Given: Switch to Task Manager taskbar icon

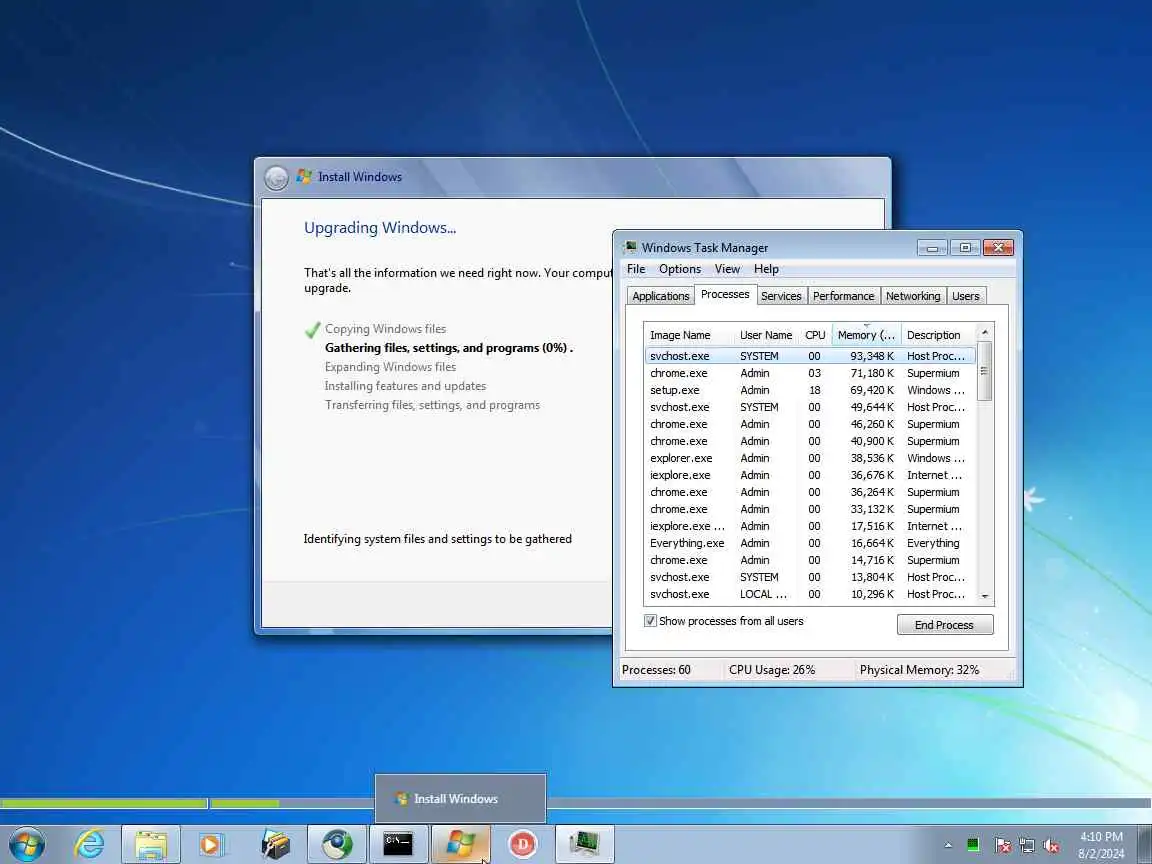Looking at the screenshot, I should pyautogui.click(x=585, y=843).
